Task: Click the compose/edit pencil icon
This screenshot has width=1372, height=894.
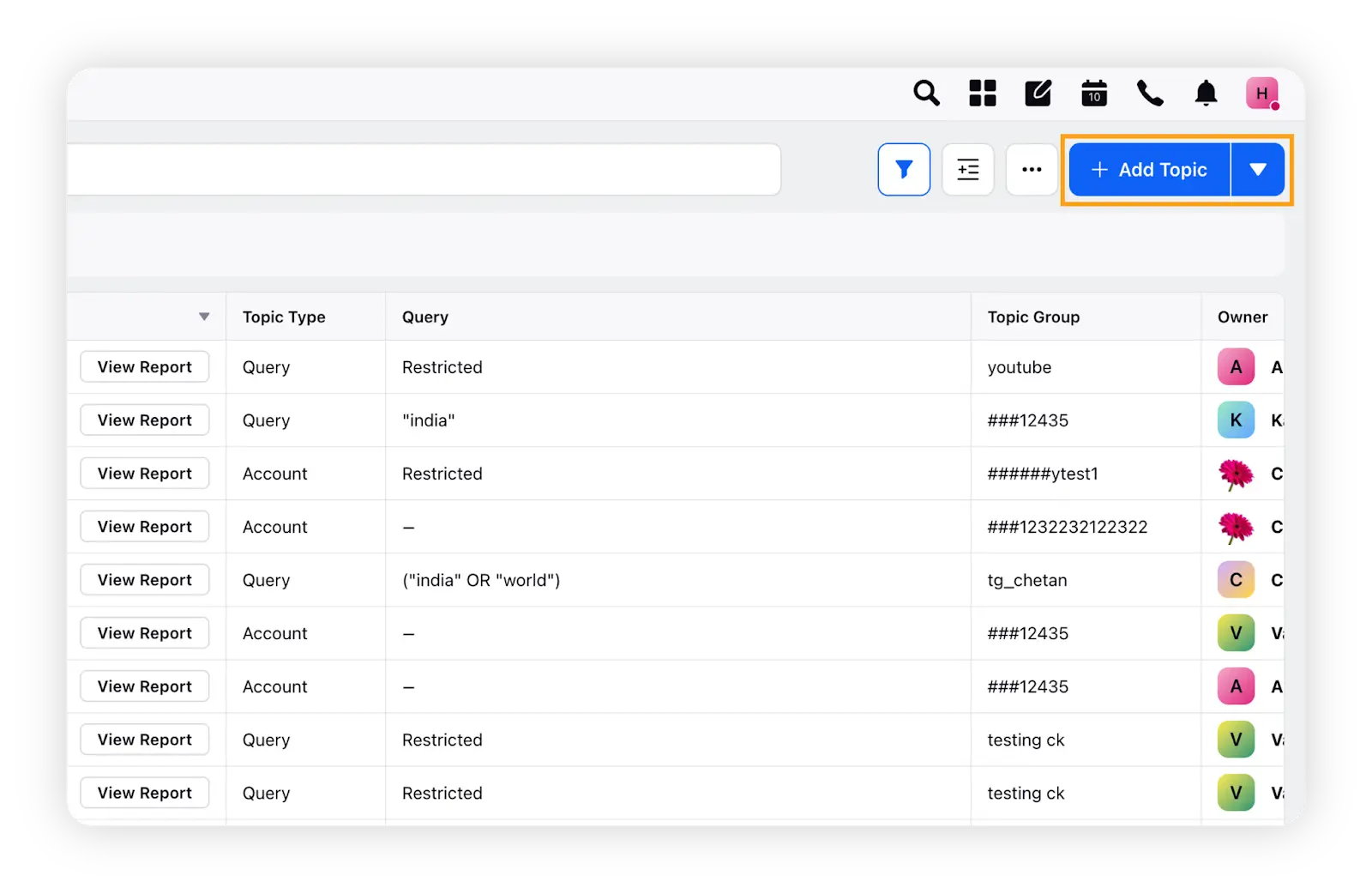Action: pyautogui.click(x=1038, y=93)
